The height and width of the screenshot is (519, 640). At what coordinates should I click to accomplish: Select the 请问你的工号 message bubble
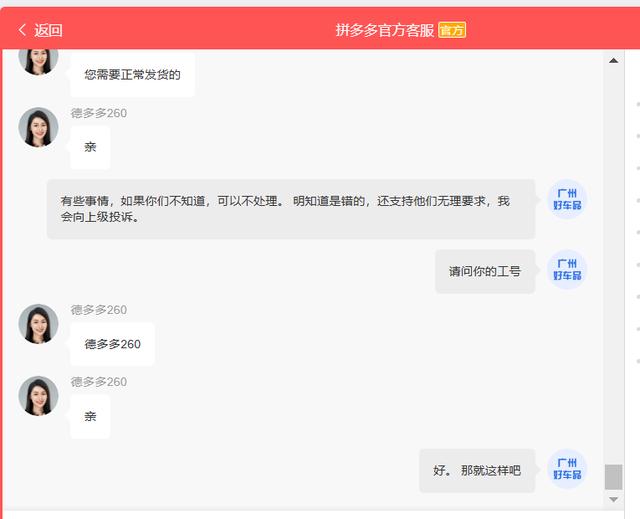[x=485, y=271]
